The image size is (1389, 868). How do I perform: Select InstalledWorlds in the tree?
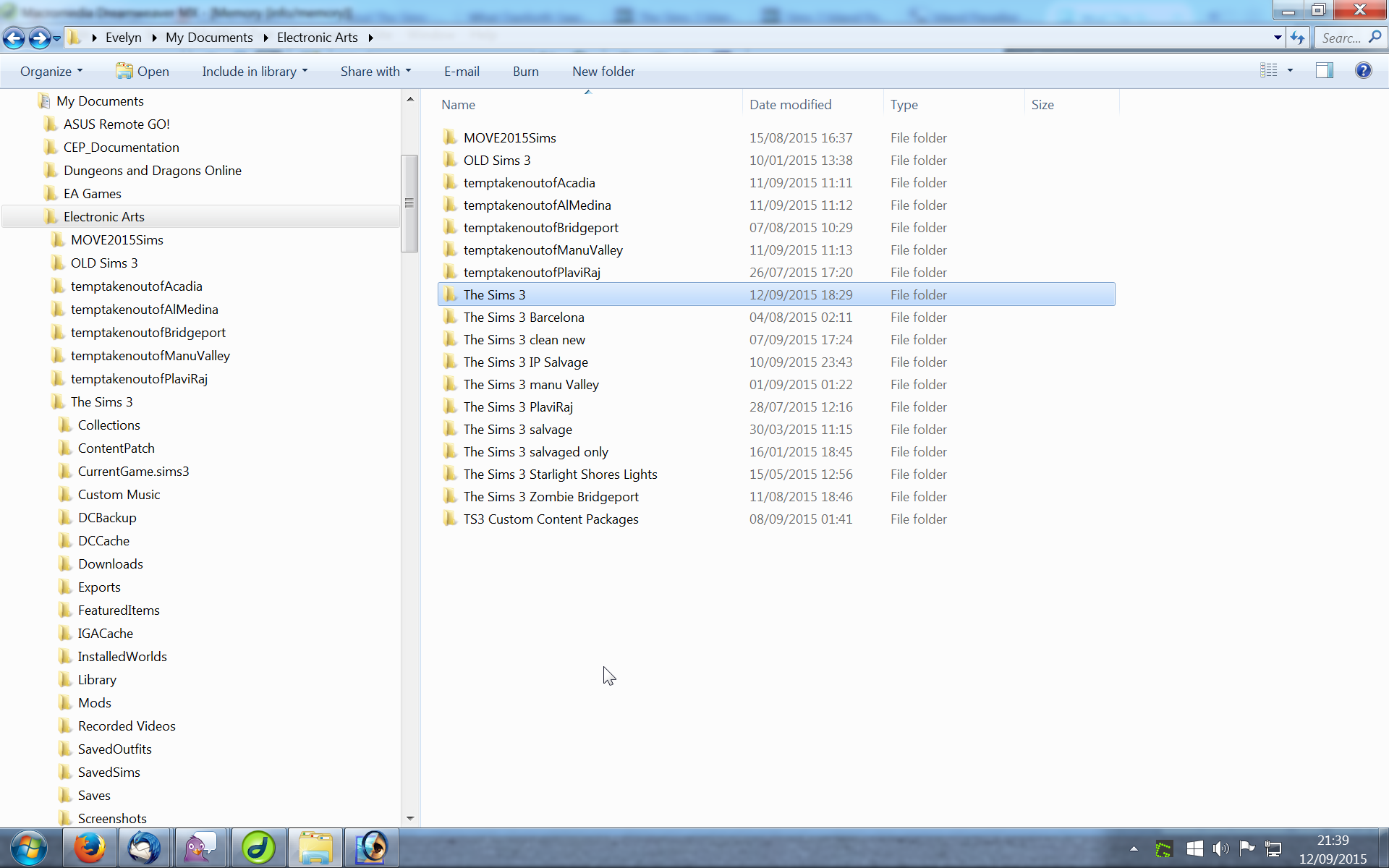(122, 656)
